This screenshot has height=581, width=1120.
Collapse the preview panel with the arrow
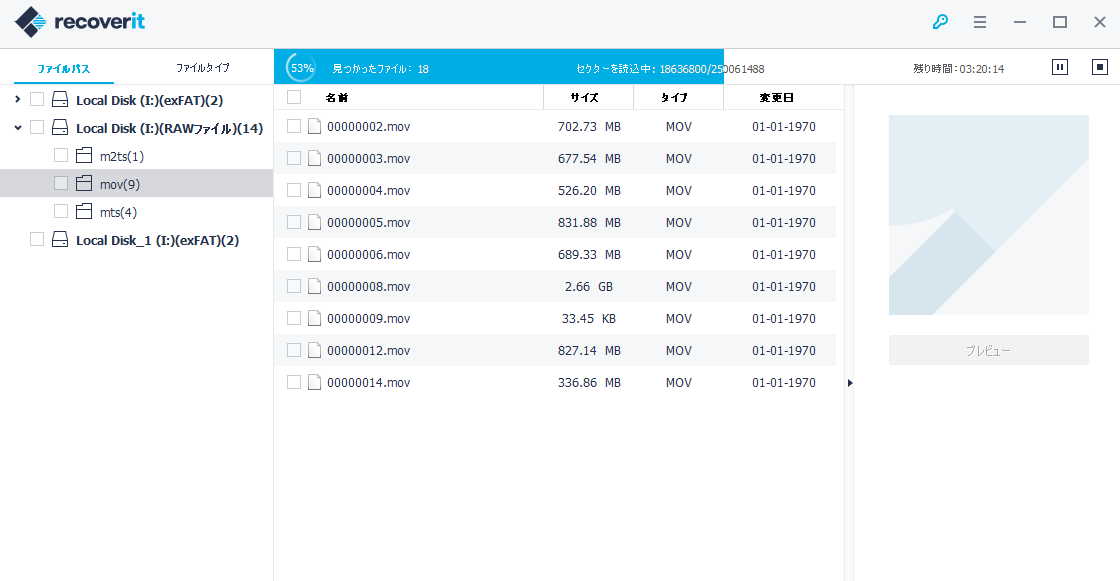pyautogui.click(x=850, y=382)
